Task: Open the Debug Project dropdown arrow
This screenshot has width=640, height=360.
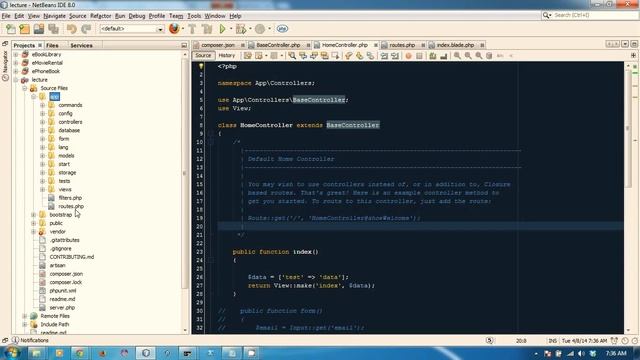Action: (x=250, y=29)
